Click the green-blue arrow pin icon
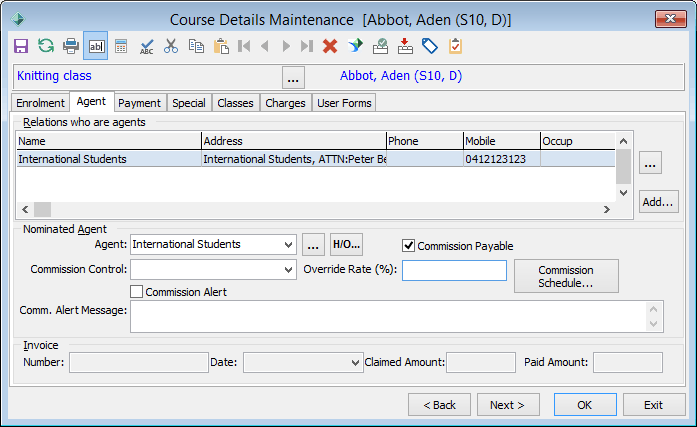Image resolution: width=697 pixels, height=427 pixels. 355,46
